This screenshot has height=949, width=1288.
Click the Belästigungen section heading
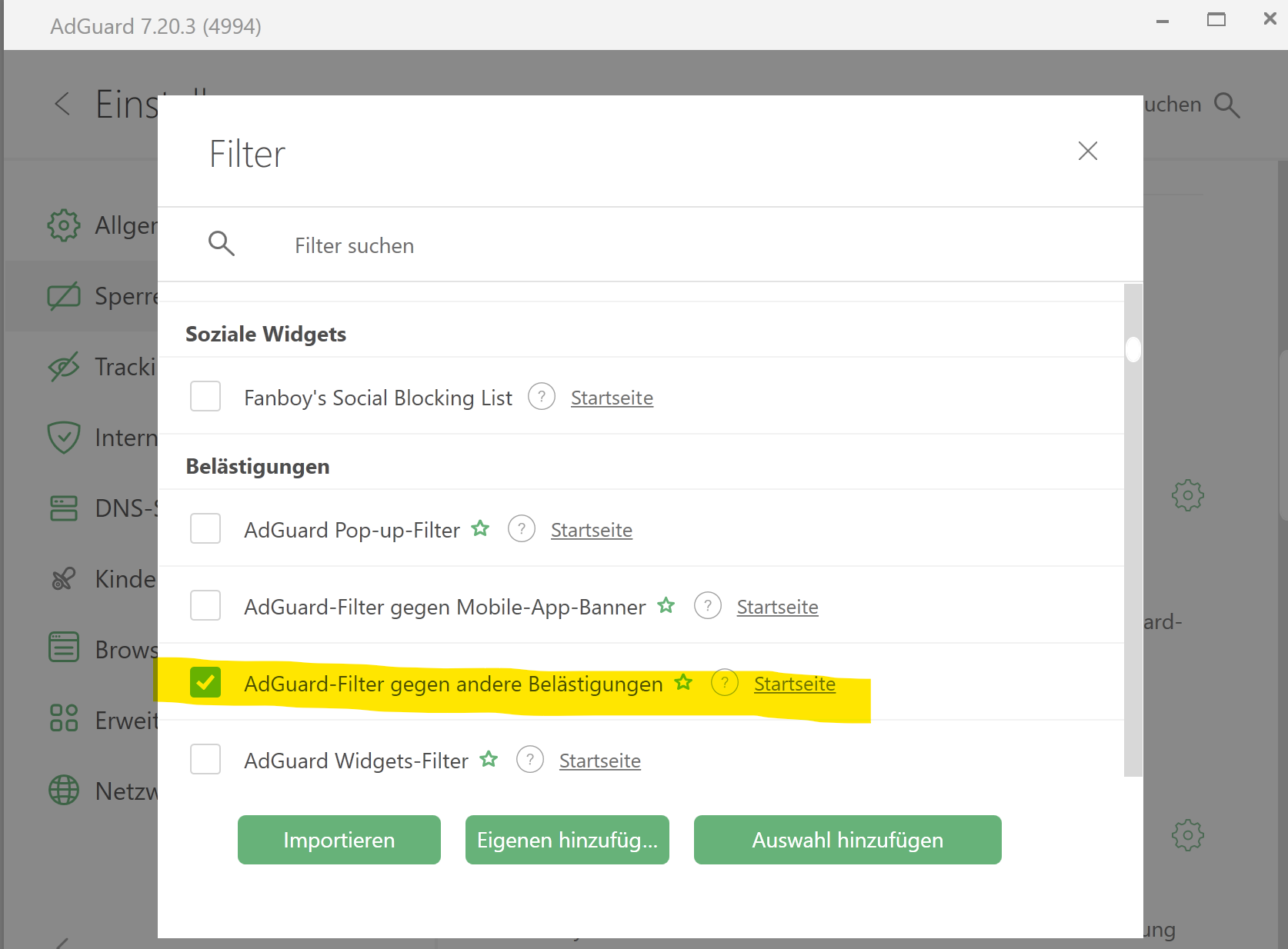[258, 466]
